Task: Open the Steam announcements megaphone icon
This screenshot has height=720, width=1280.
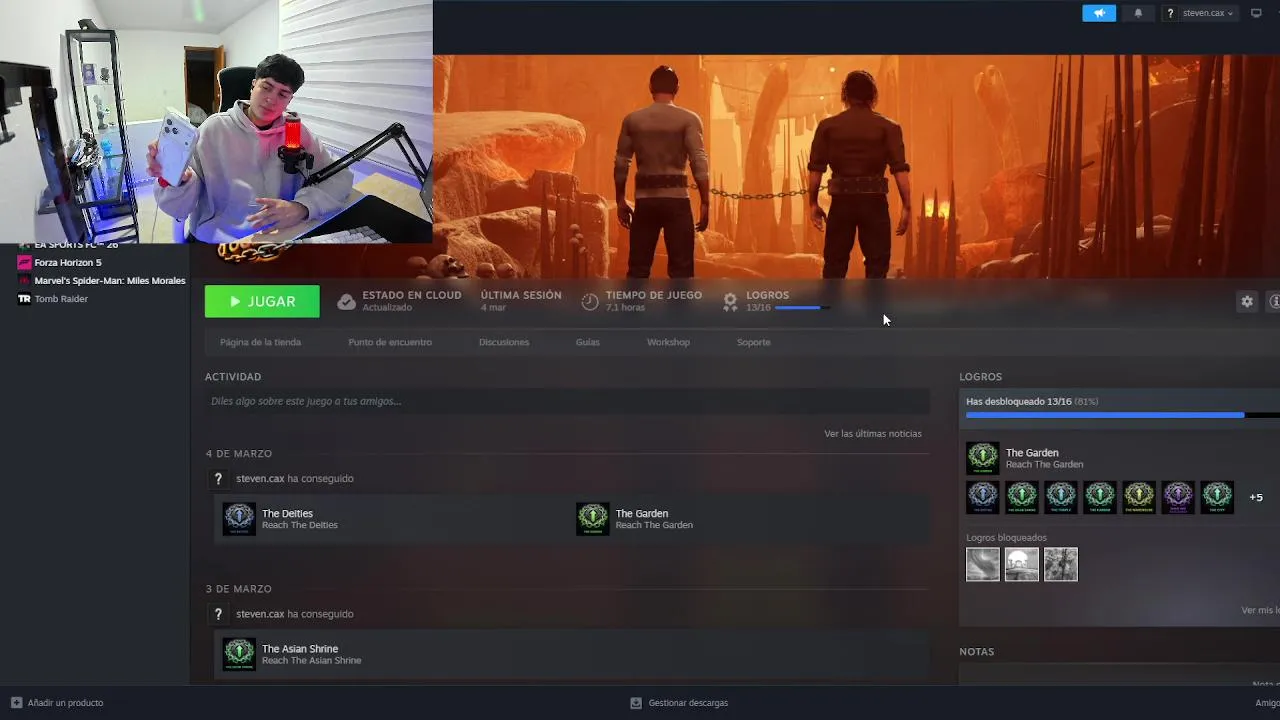Action: (1099, 13)
